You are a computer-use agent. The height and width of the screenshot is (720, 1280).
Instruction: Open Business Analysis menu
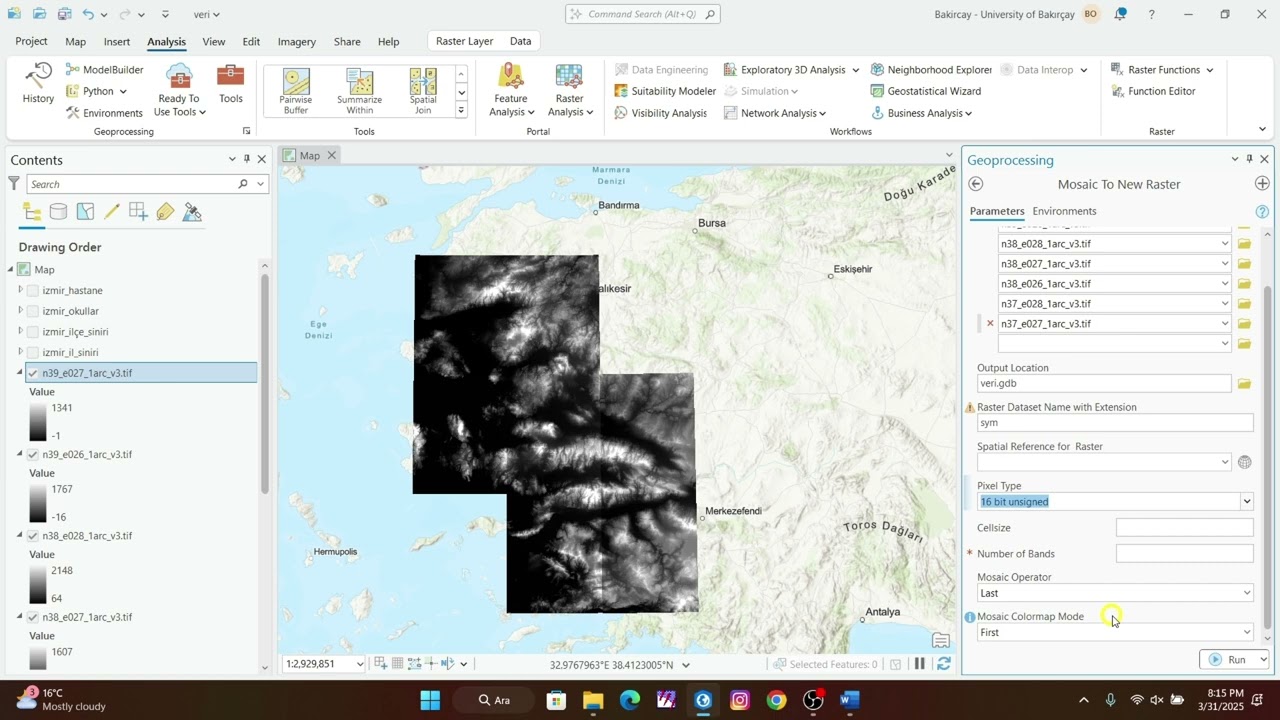click(x=922, y=113)
